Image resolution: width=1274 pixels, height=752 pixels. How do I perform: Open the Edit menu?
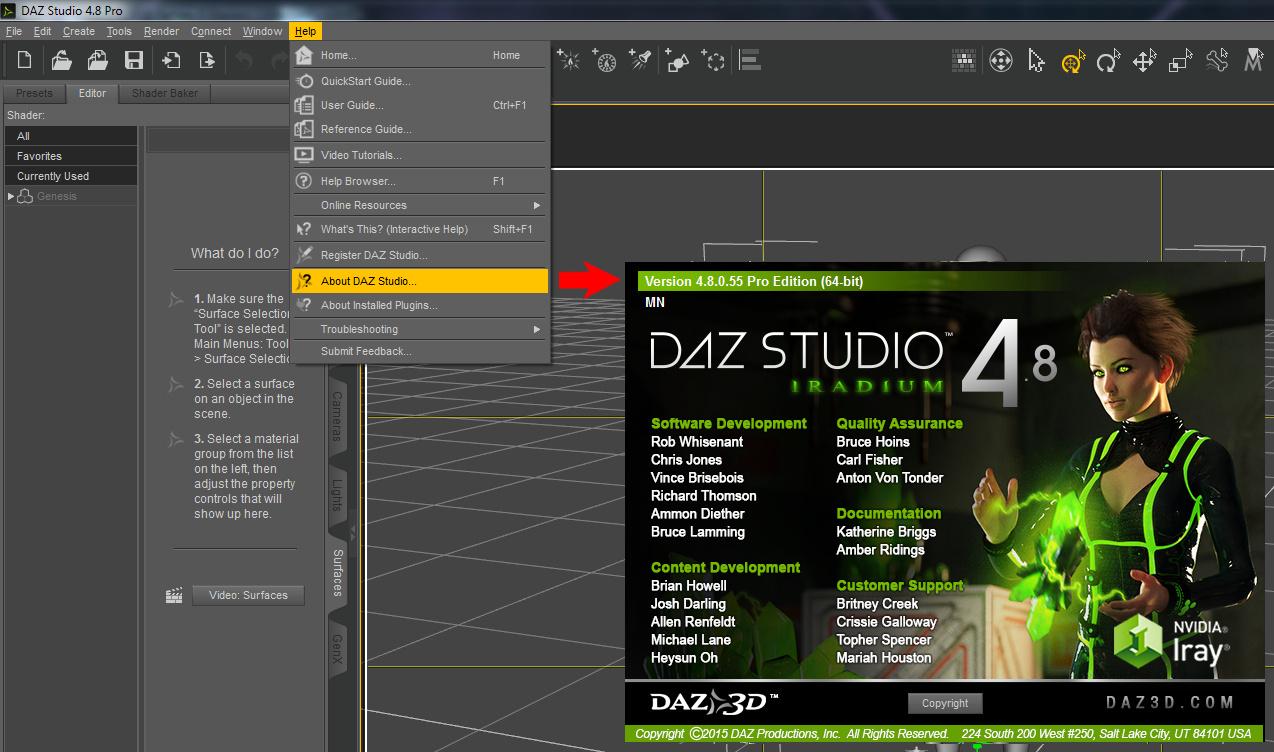click(x=42, y=31)
